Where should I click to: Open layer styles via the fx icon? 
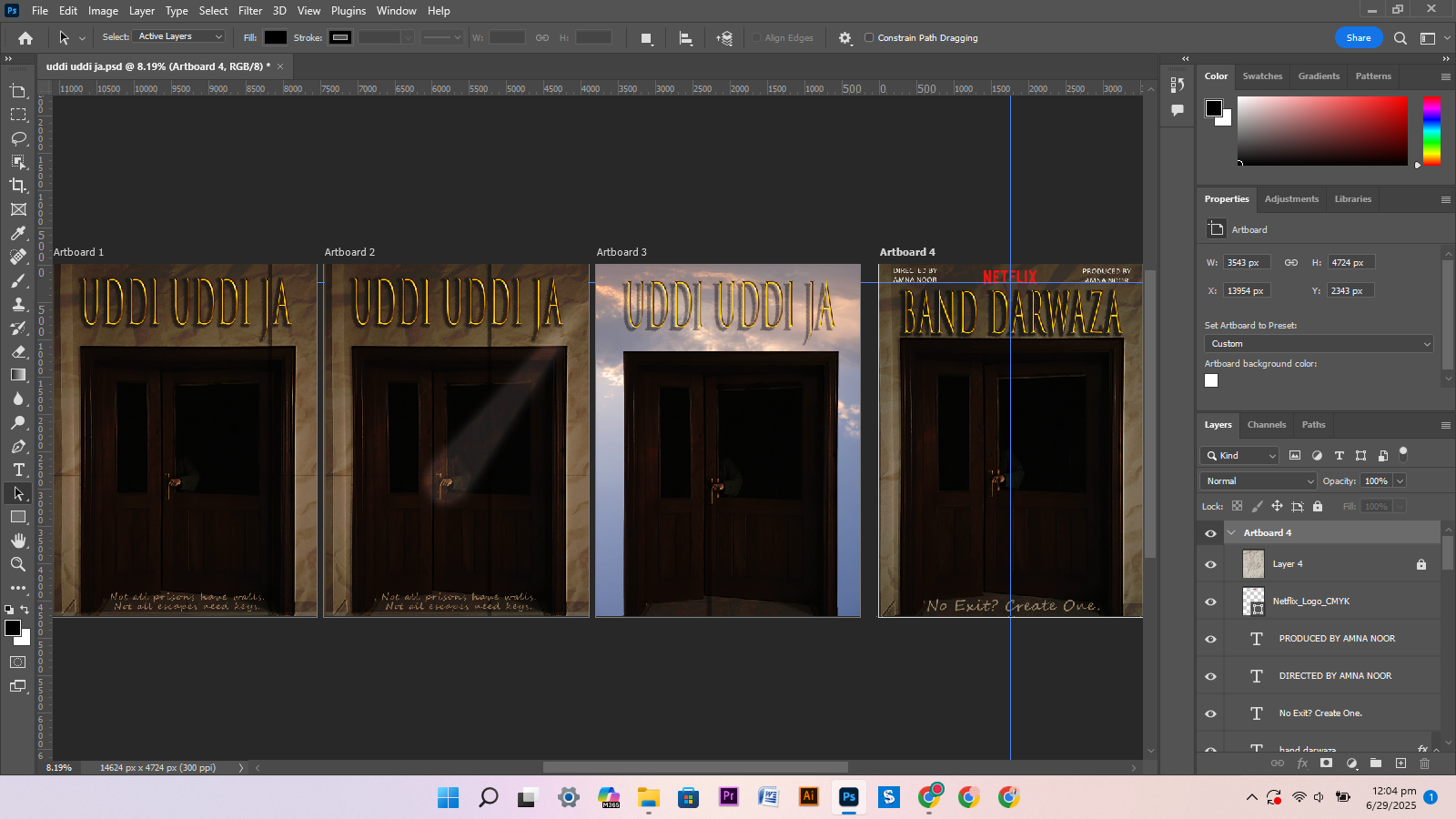[1301, 763]
